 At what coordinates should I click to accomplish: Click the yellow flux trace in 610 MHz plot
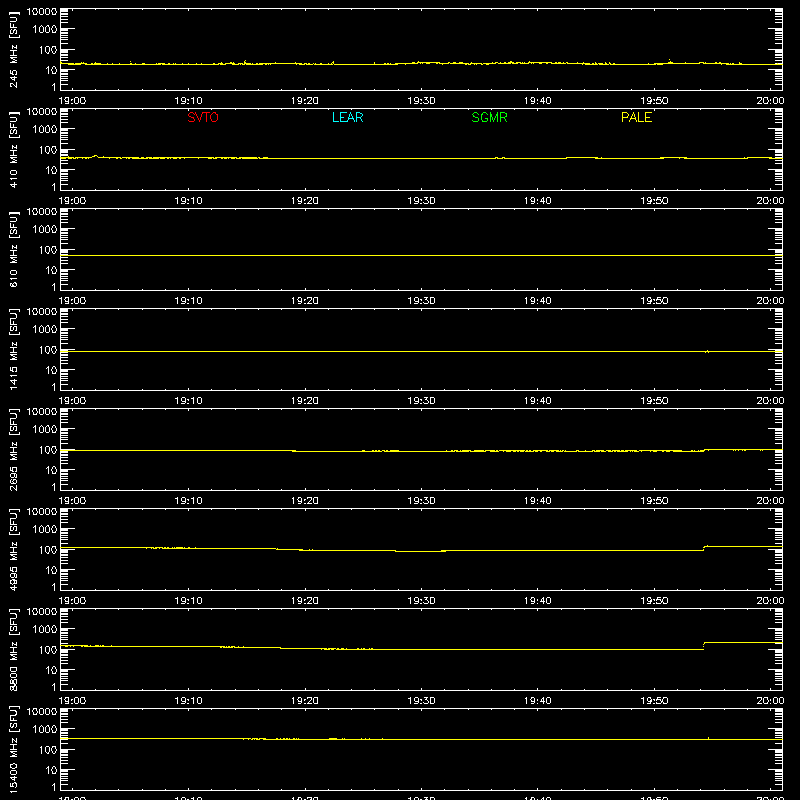click(421, 255)
